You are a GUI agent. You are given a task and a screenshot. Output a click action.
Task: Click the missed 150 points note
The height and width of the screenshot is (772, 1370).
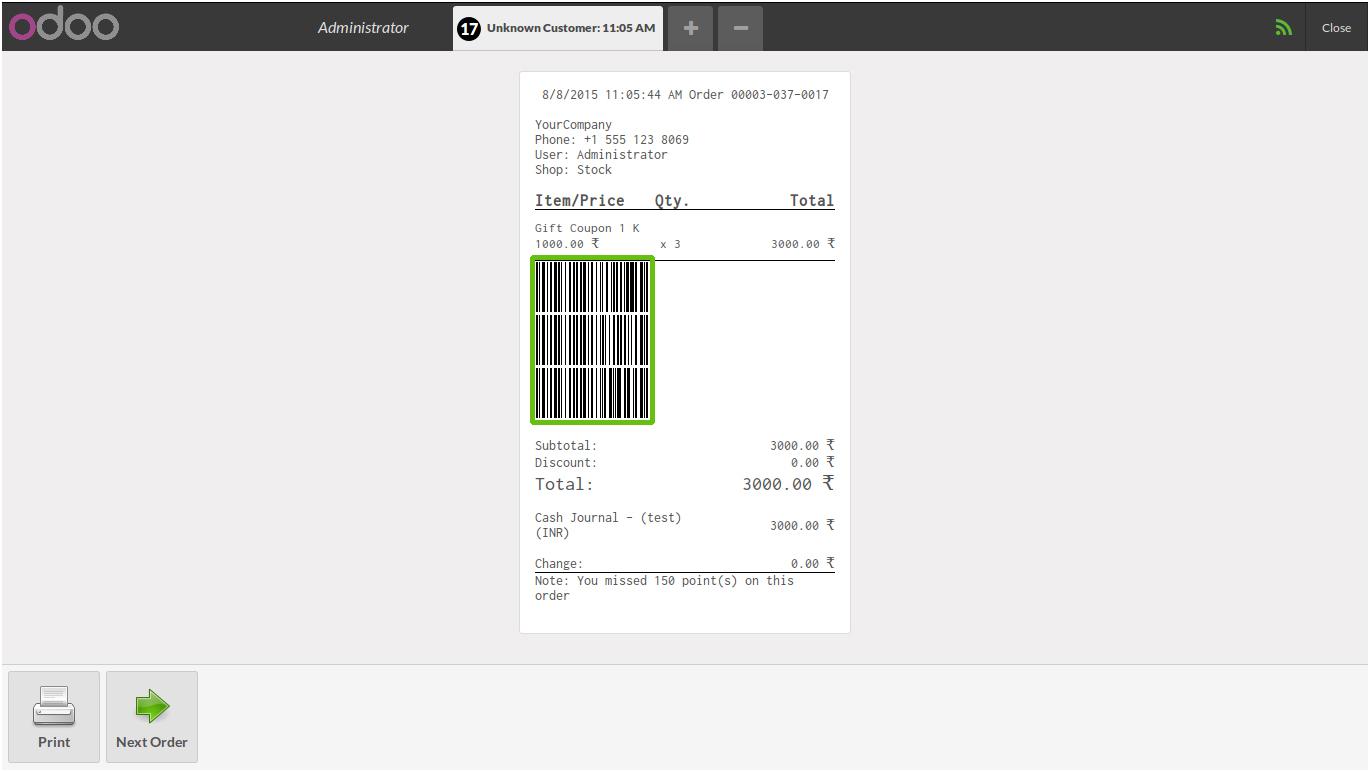[664, 588]
